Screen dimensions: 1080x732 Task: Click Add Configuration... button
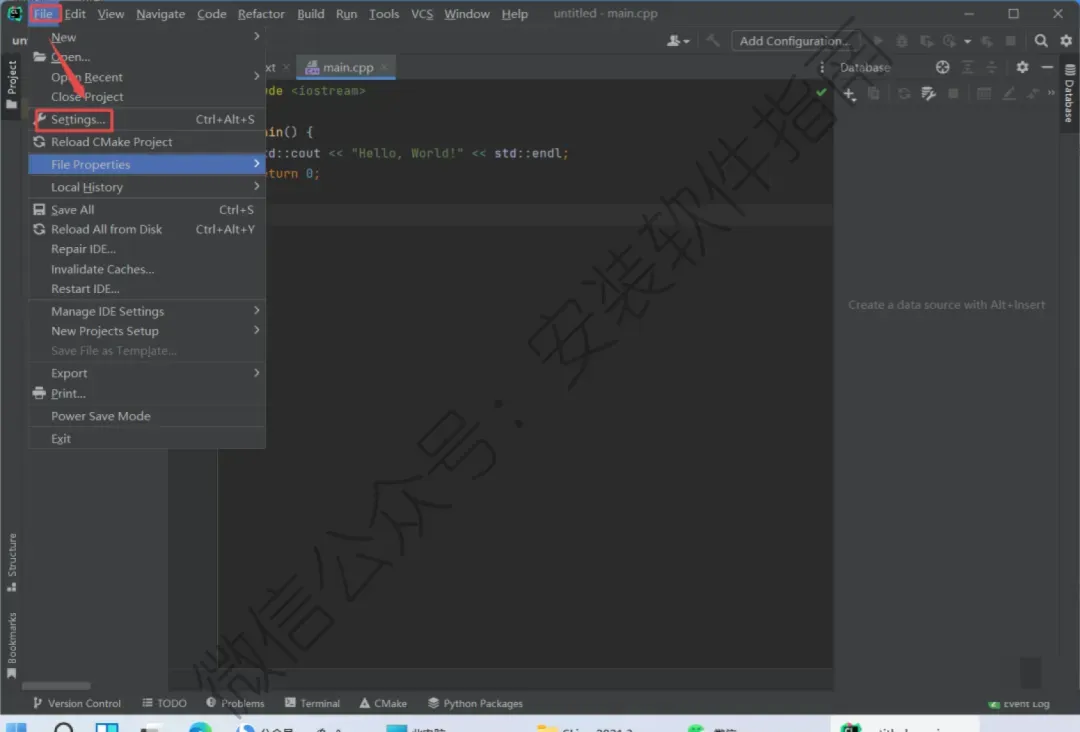click(794, 41)
